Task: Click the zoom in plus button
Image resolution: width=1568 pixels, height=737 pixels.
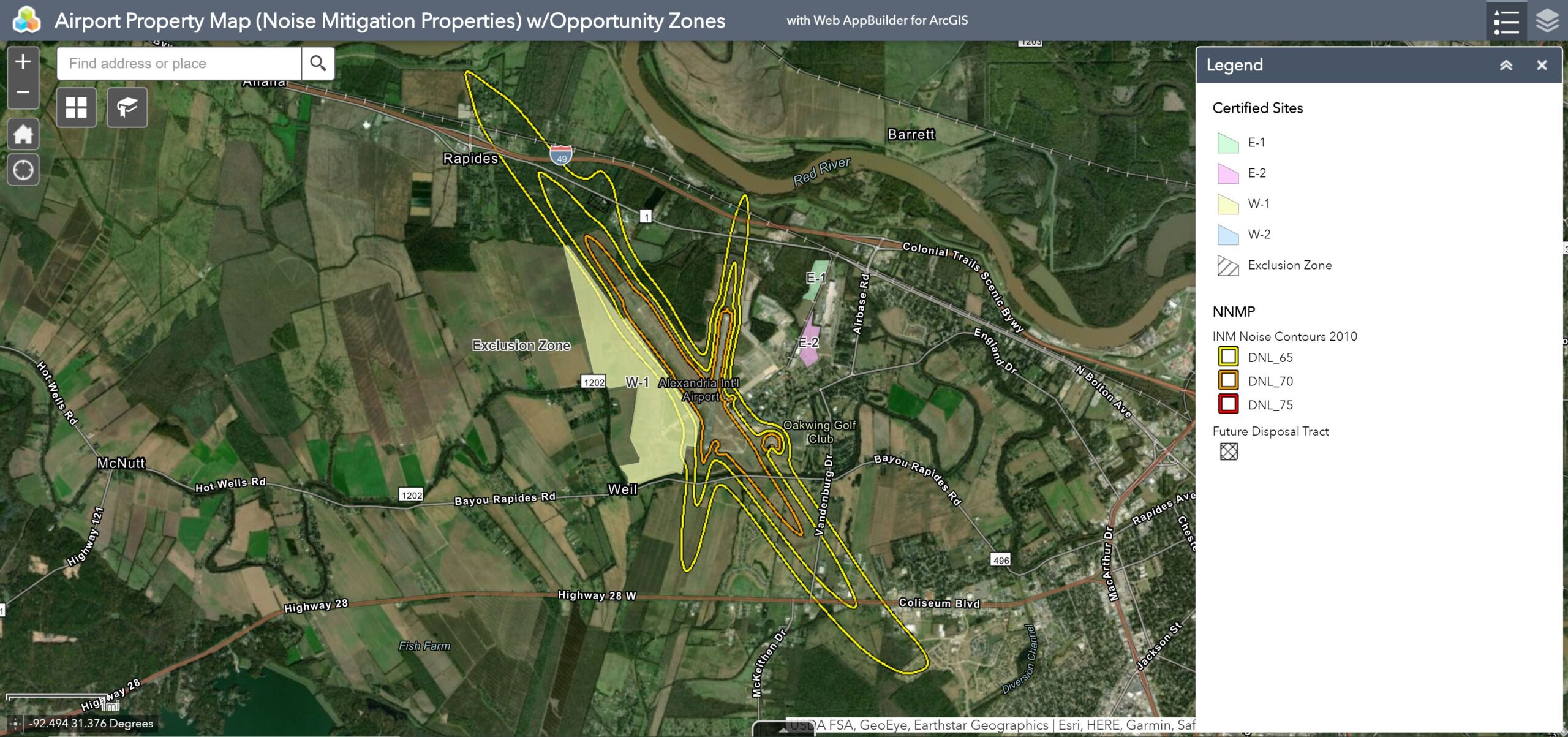Action: tap(23, 61)
